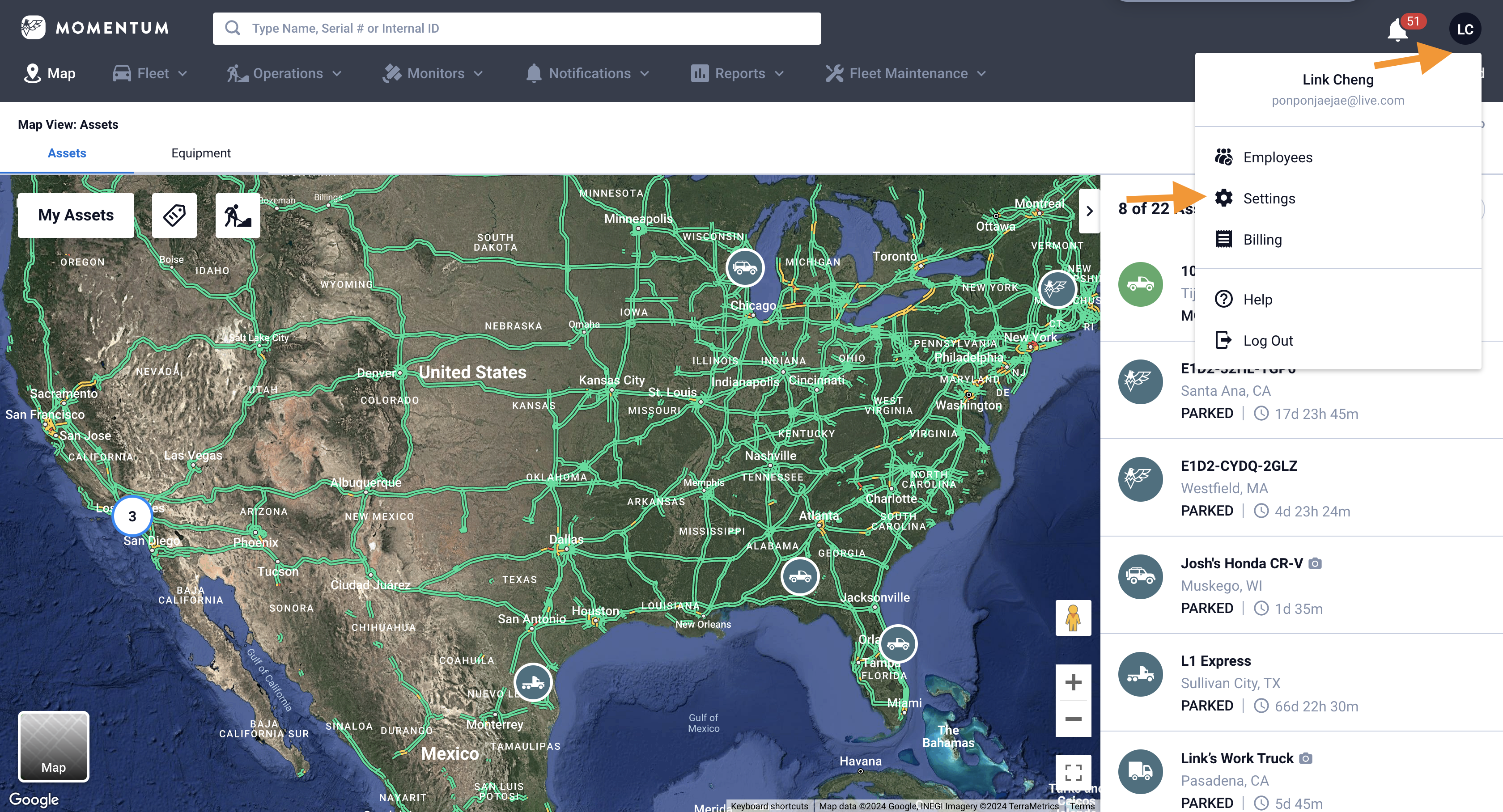The height and width of the screenshot is (812, 1503).
Task: Click the green car icon of first asset
Action: [1140, 284]
